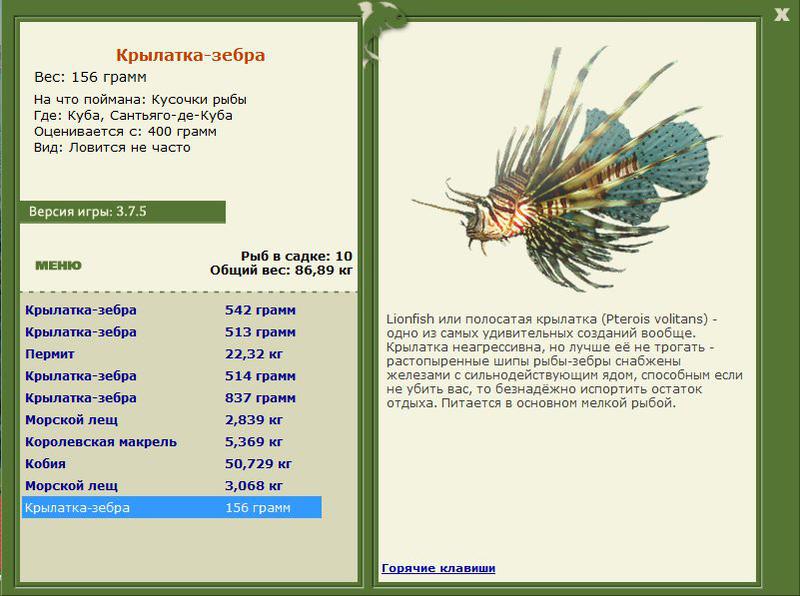This screenshot has height=596, width=800.
Task: Select Крылатка-зебра weighing 514 грамм
Action: coord(171,376)
